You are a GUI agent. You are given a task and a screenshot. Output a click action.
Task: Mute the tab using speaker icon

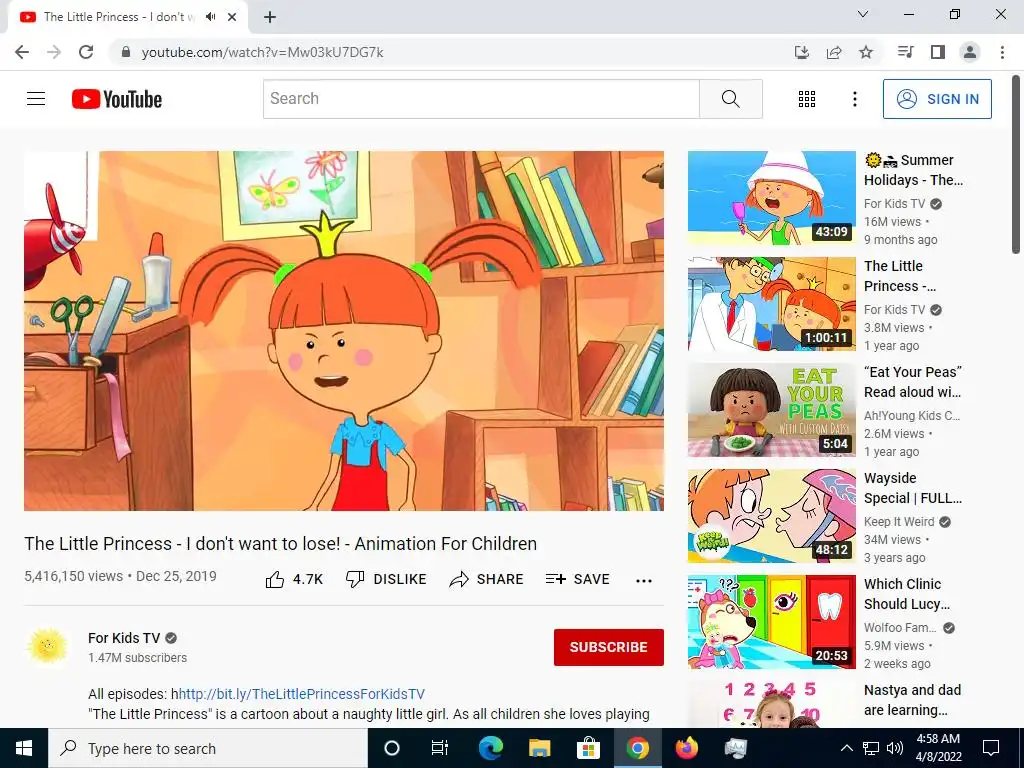210,17
